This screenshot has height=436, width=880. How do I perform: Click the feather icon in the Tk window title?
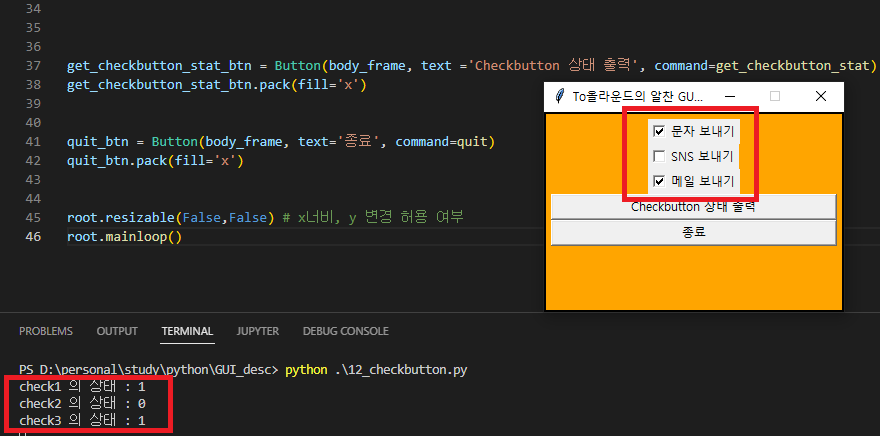tap(559, 96)
